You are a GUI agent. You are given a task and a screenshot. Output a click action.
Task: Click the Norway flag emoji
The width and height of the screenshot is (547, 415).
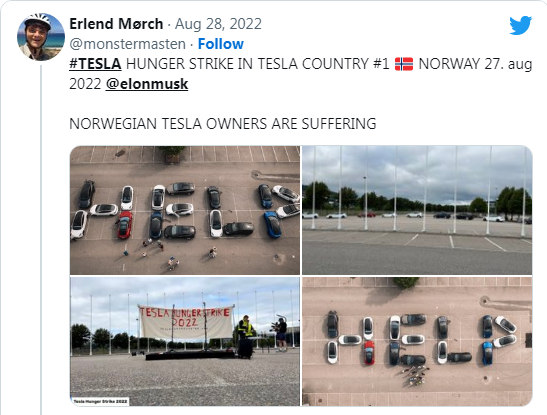(404, 64)
